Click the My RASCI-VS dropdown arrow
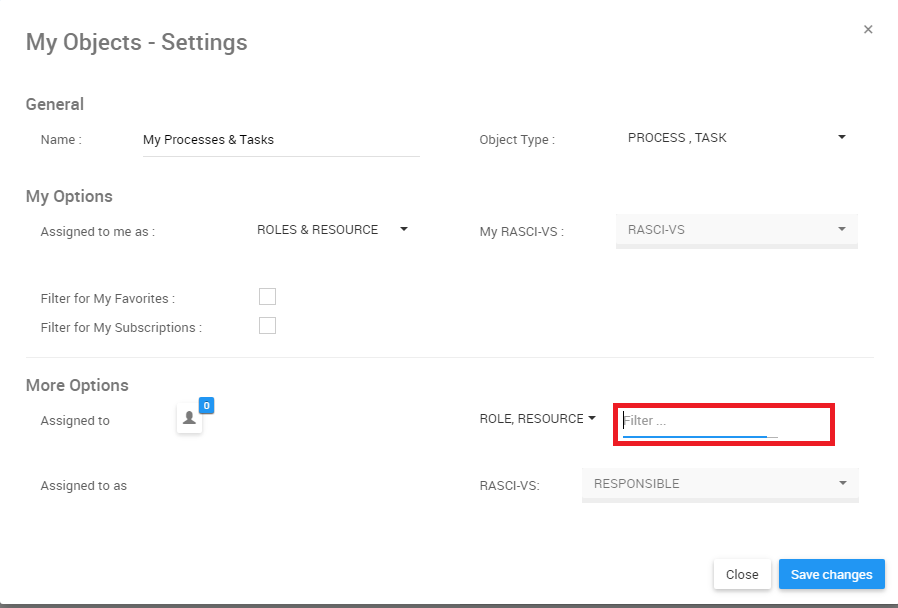This screenshot has height=608, width=898. [842, 229]
